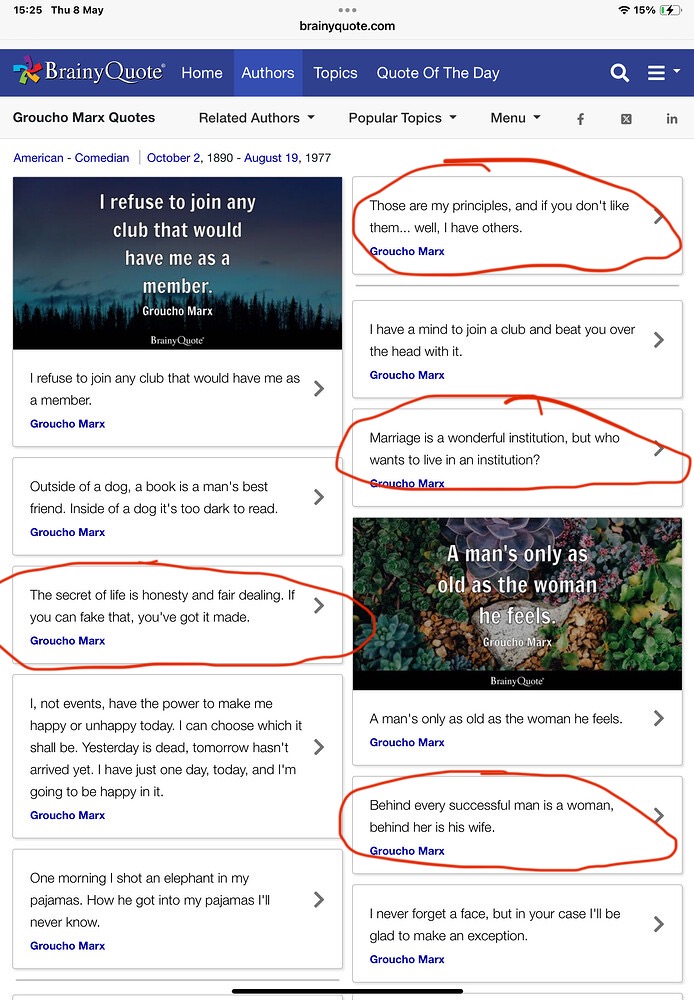Click arrow next to 'never forget a face' quote
694x1000 pixels.
pos(659,924)
